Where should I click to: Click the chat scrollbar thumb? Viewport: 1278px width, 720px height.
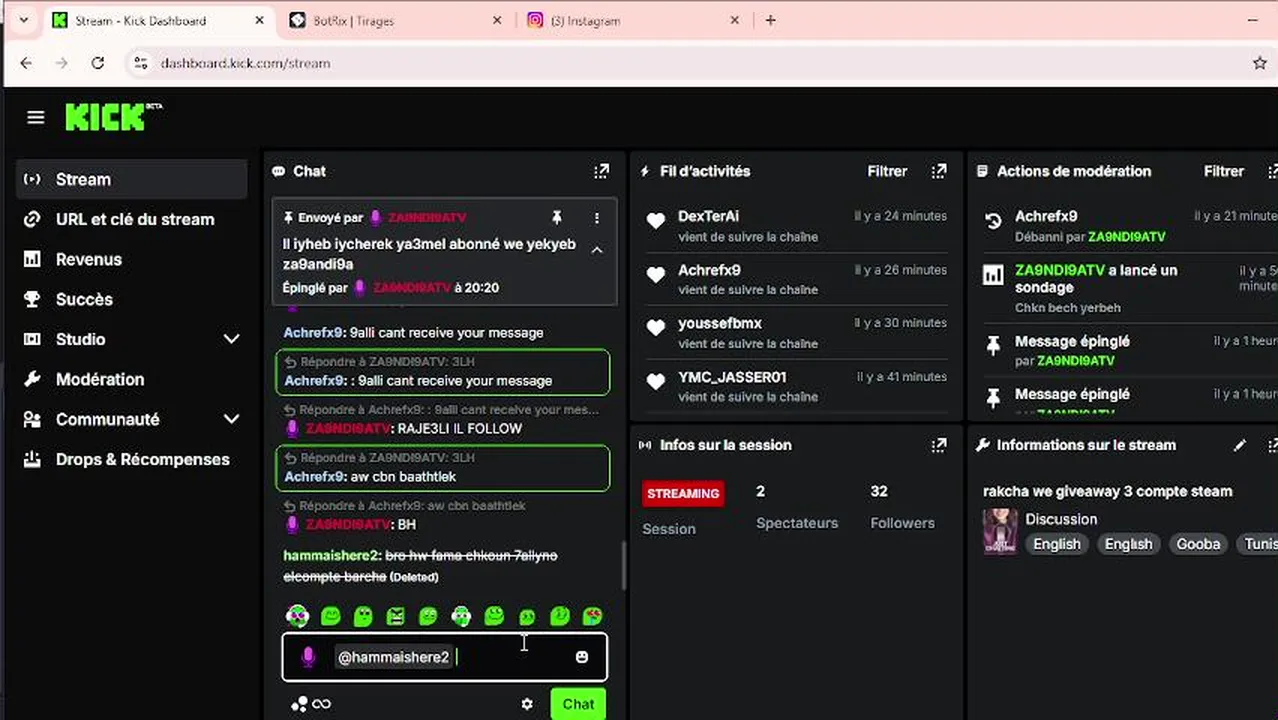(623, 566)
